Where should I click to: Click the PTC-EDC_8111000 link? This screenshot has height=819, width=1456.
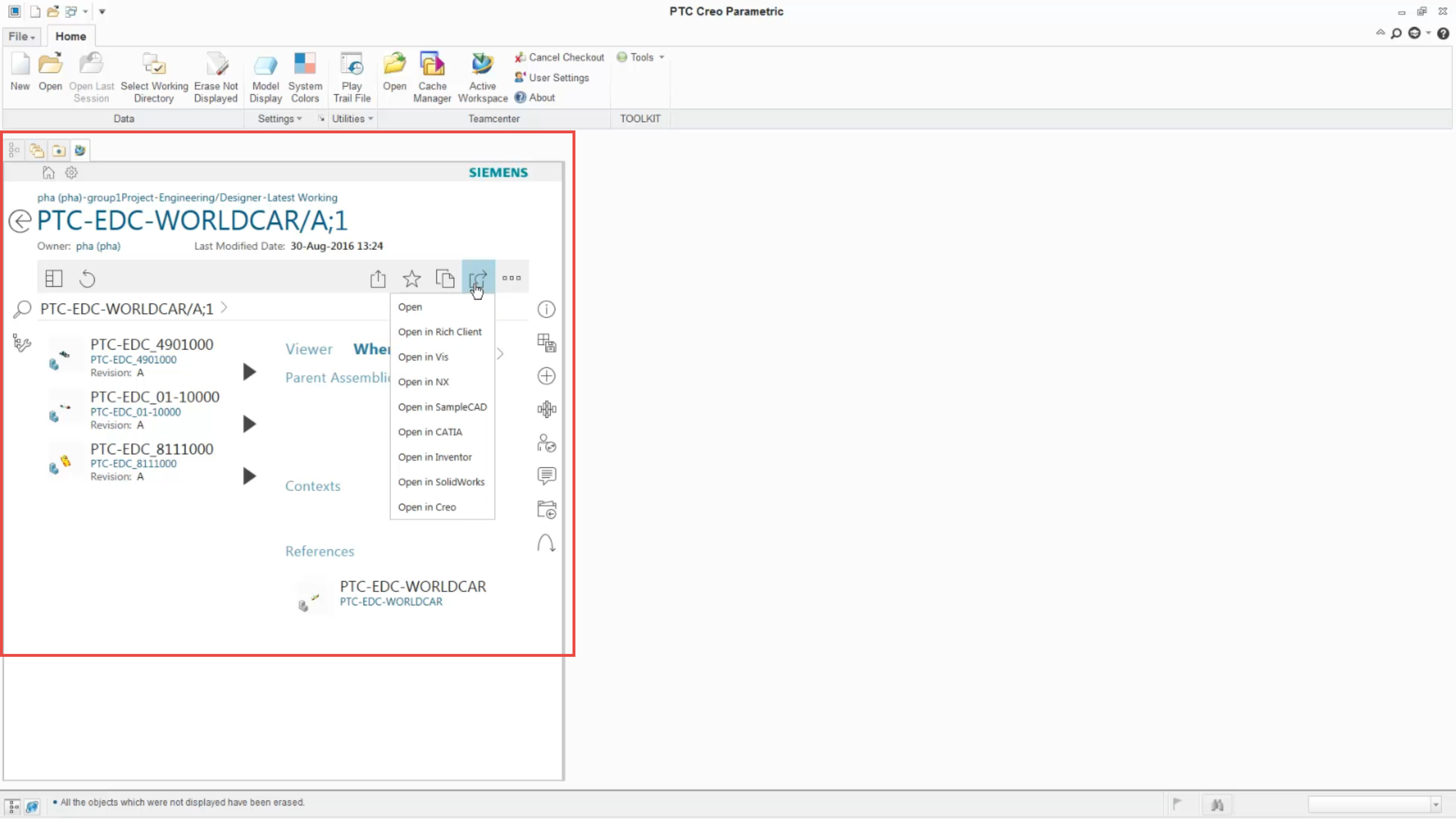pyautogui.click(x=133, y=464)
